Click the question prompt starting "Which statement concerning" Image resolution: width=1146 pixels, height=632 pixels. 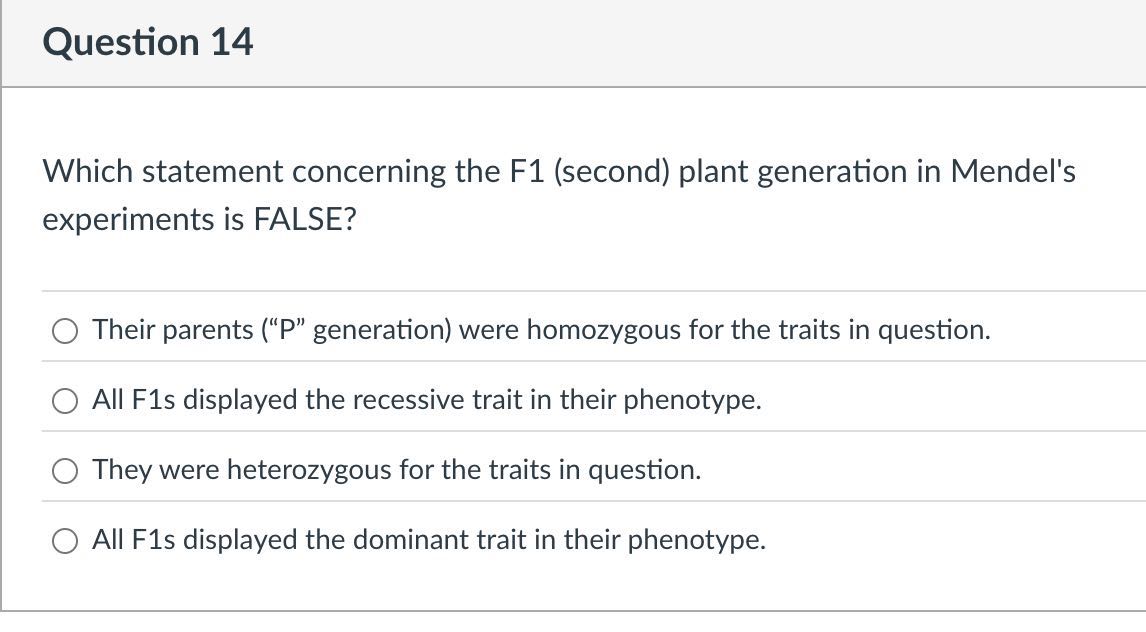tap(559, 195)
